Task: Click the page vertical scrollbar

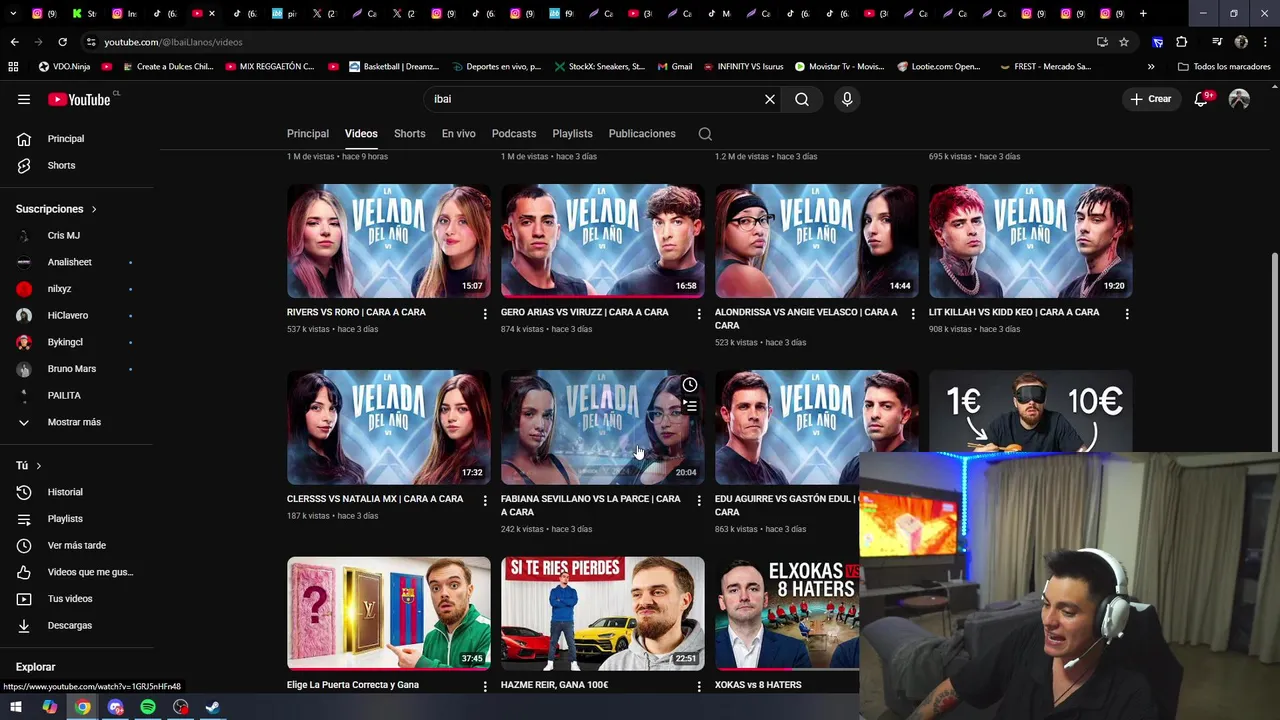Action: point(1274,352)
